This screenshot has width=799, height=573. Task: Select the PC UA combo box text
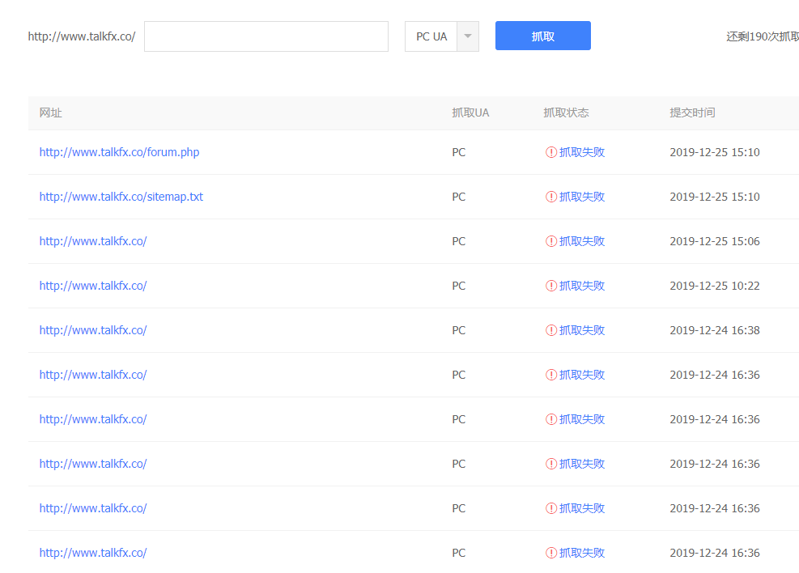(431, 37)
